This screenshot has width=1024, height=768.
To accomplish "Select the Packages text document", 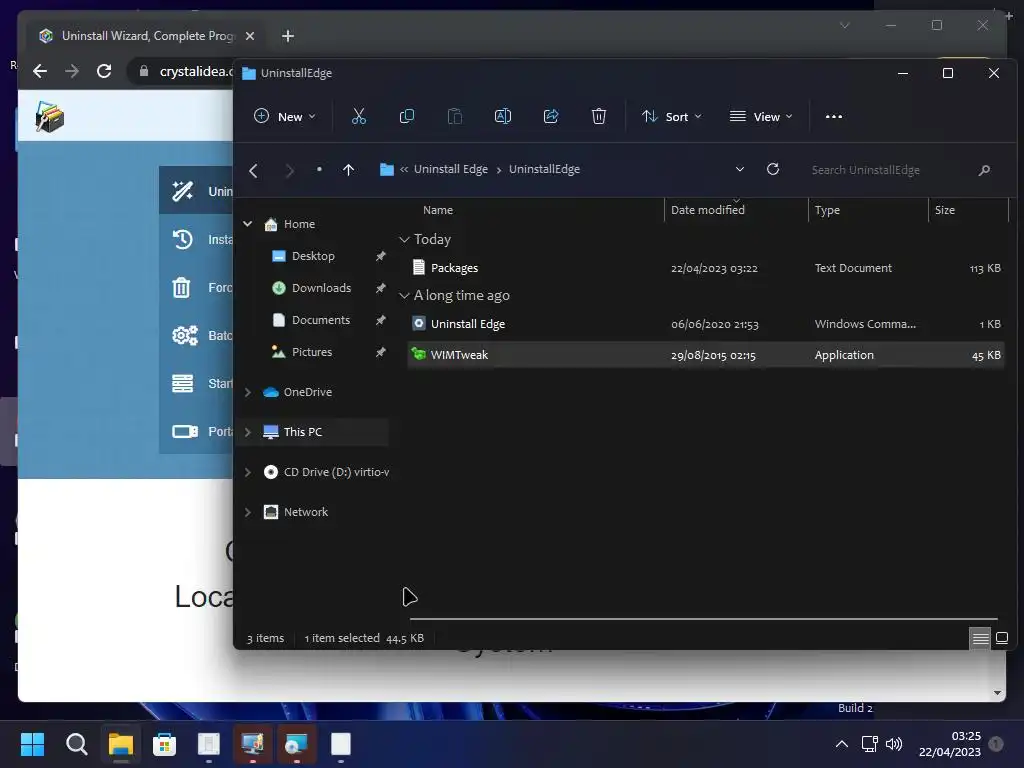I will coord(706,268).
